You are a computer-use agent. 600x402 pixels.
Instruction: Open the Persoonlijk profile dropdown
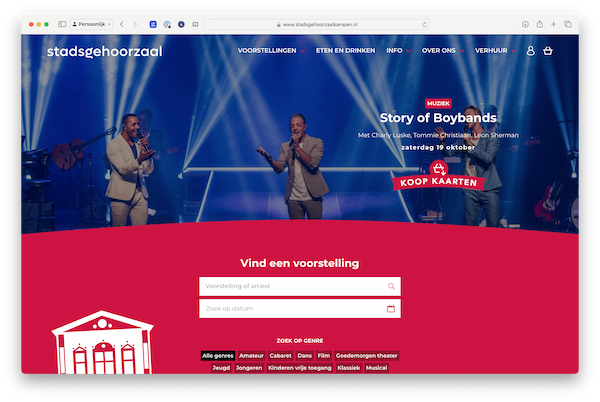coord(91,24)
